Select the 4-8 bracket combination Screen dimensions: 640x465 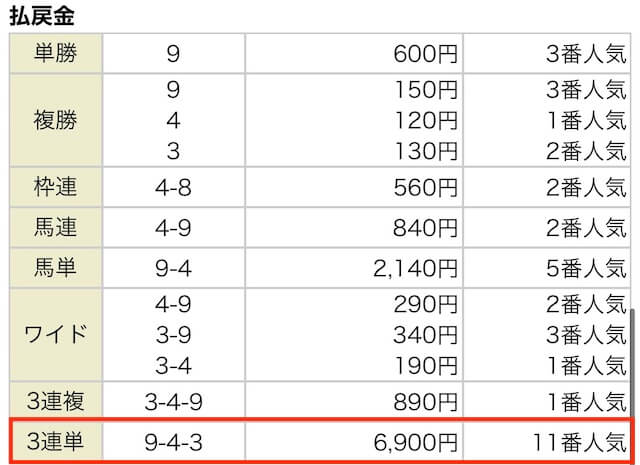(x=174, y=187)
